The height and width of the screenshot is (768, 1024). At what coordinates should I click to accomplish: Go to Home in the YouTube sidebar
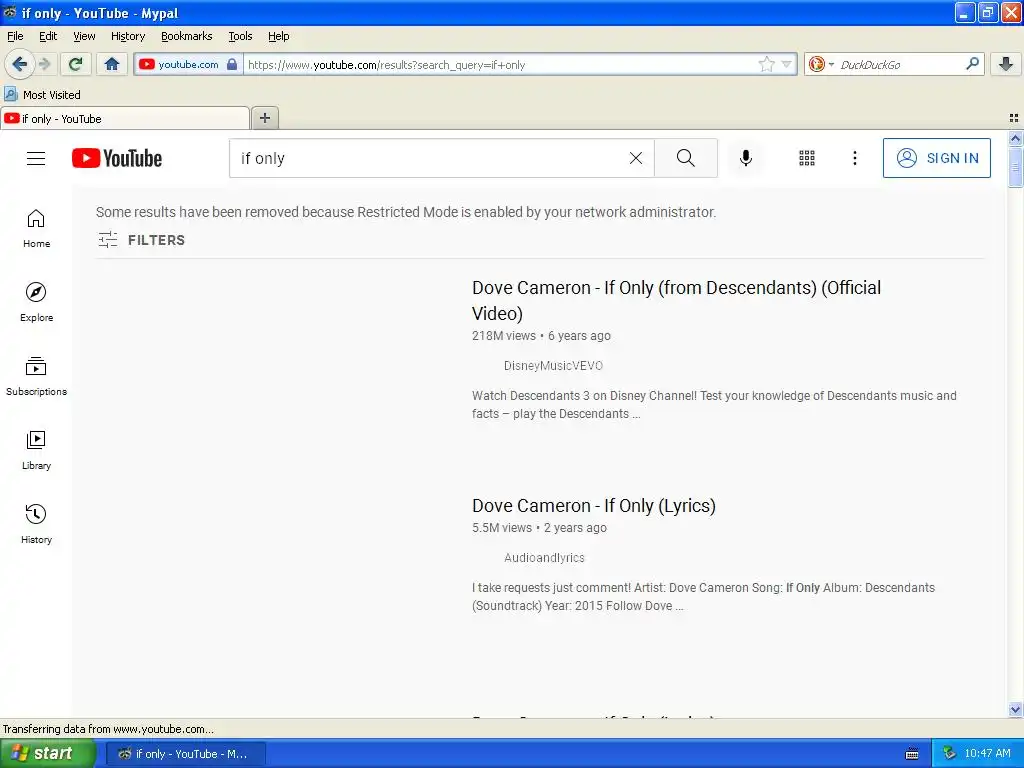point(36,229)
